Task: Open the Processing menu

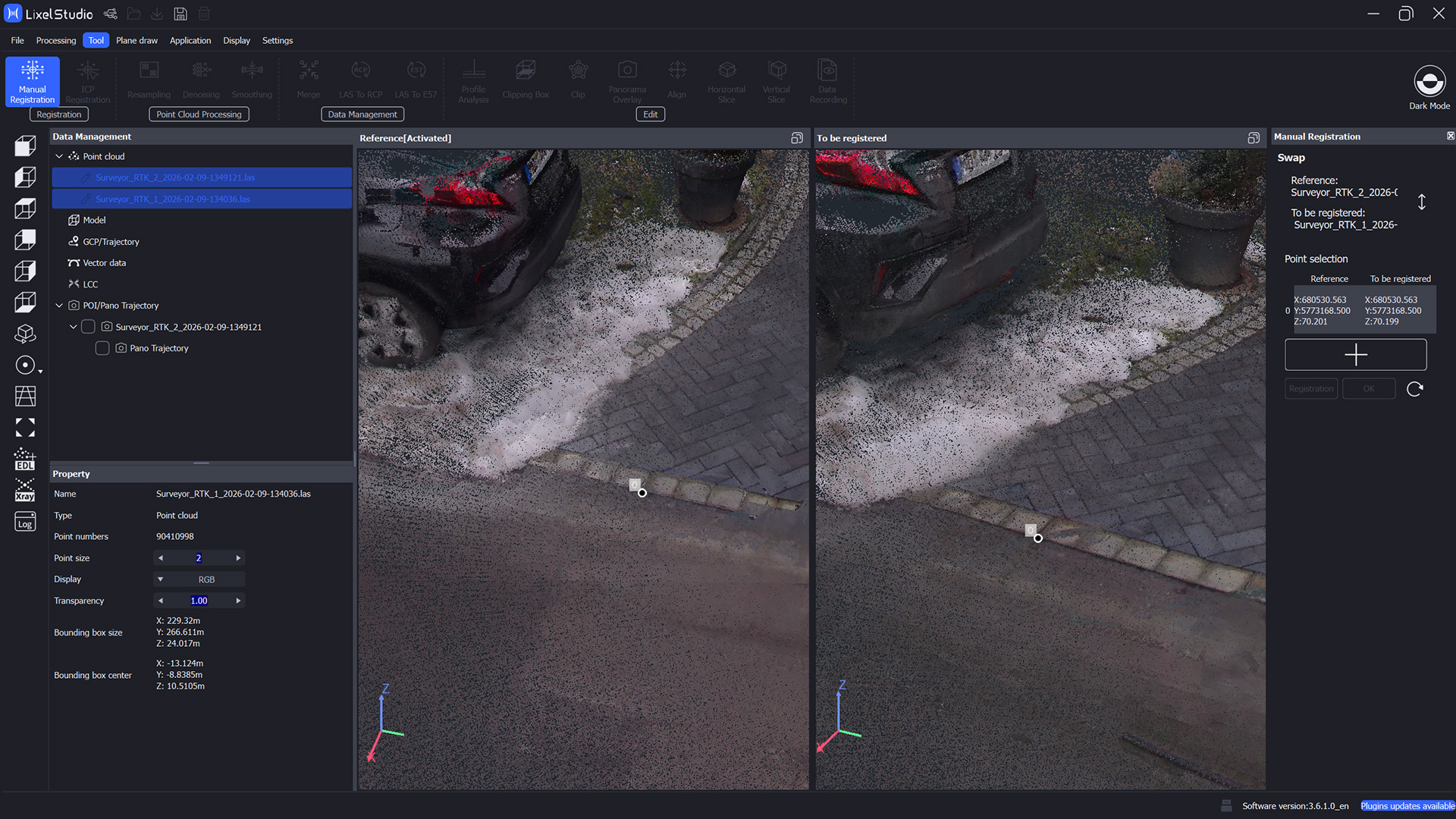Action: pyautogui.click(x=55, y=40)
